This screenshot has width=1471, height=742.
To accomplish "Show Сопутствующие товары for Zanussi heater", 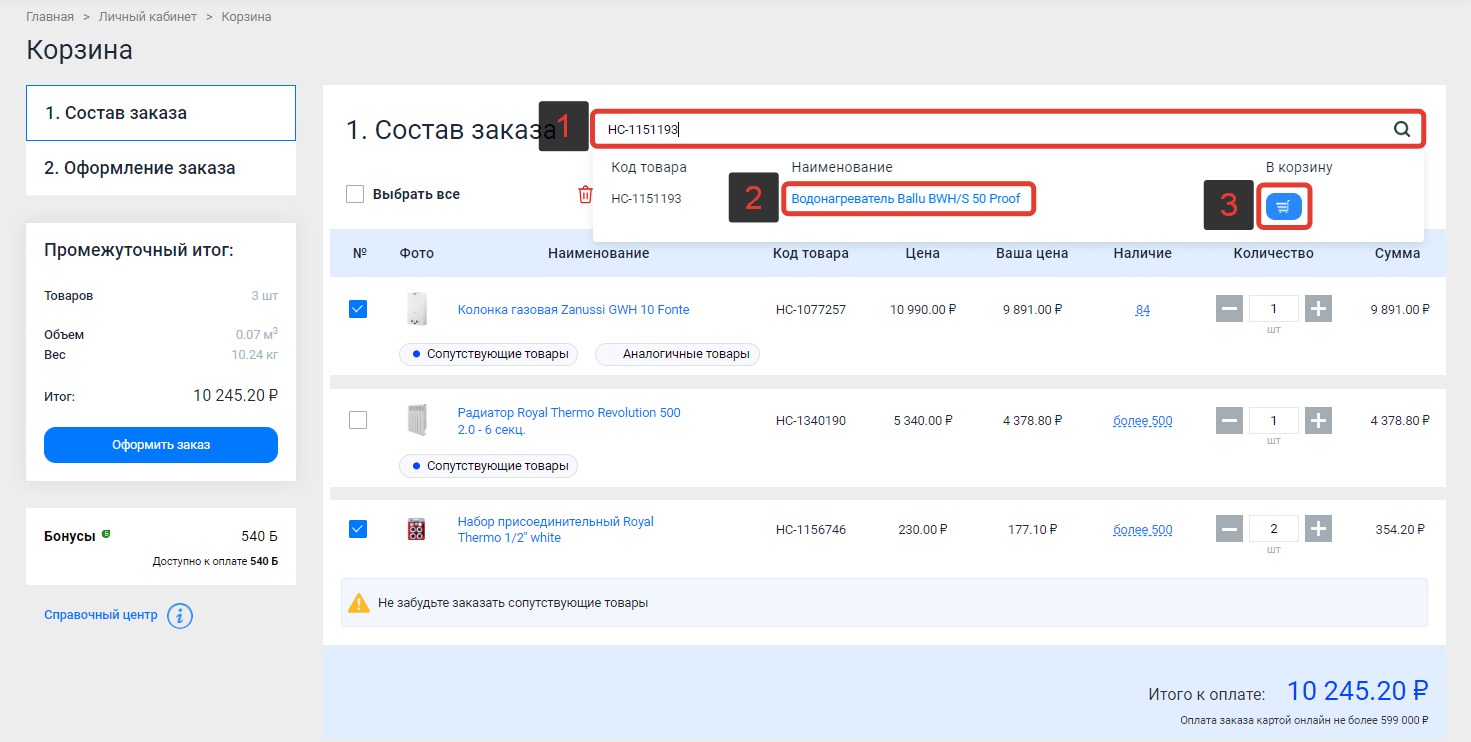I will (488, 354).
